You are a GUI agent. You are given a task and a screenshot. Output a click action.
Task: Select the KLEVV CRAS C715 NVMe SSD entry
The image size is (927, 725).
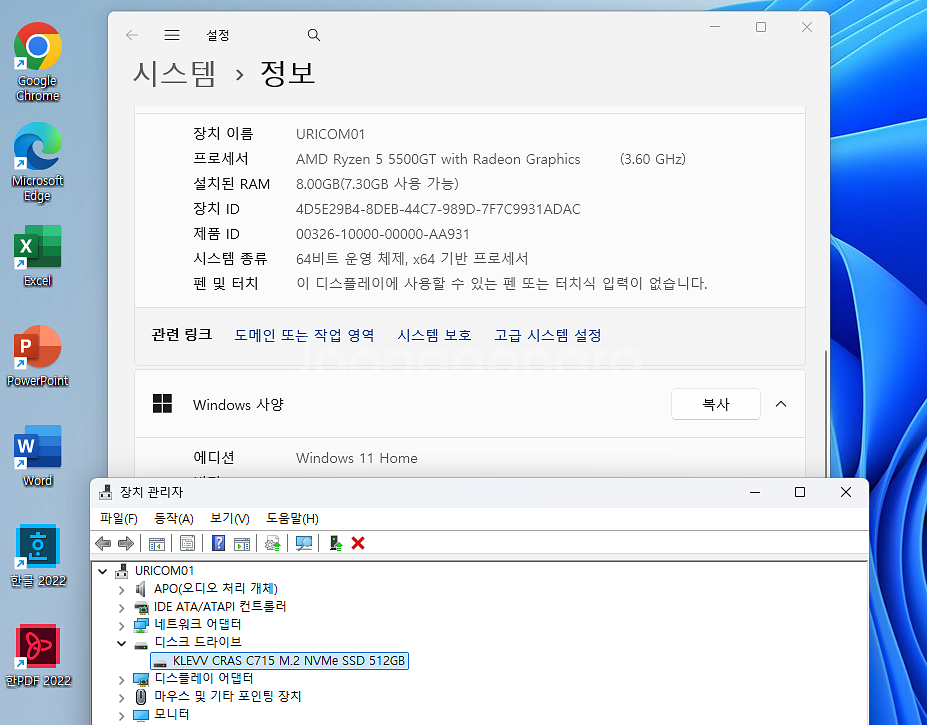tap(280, 660)
